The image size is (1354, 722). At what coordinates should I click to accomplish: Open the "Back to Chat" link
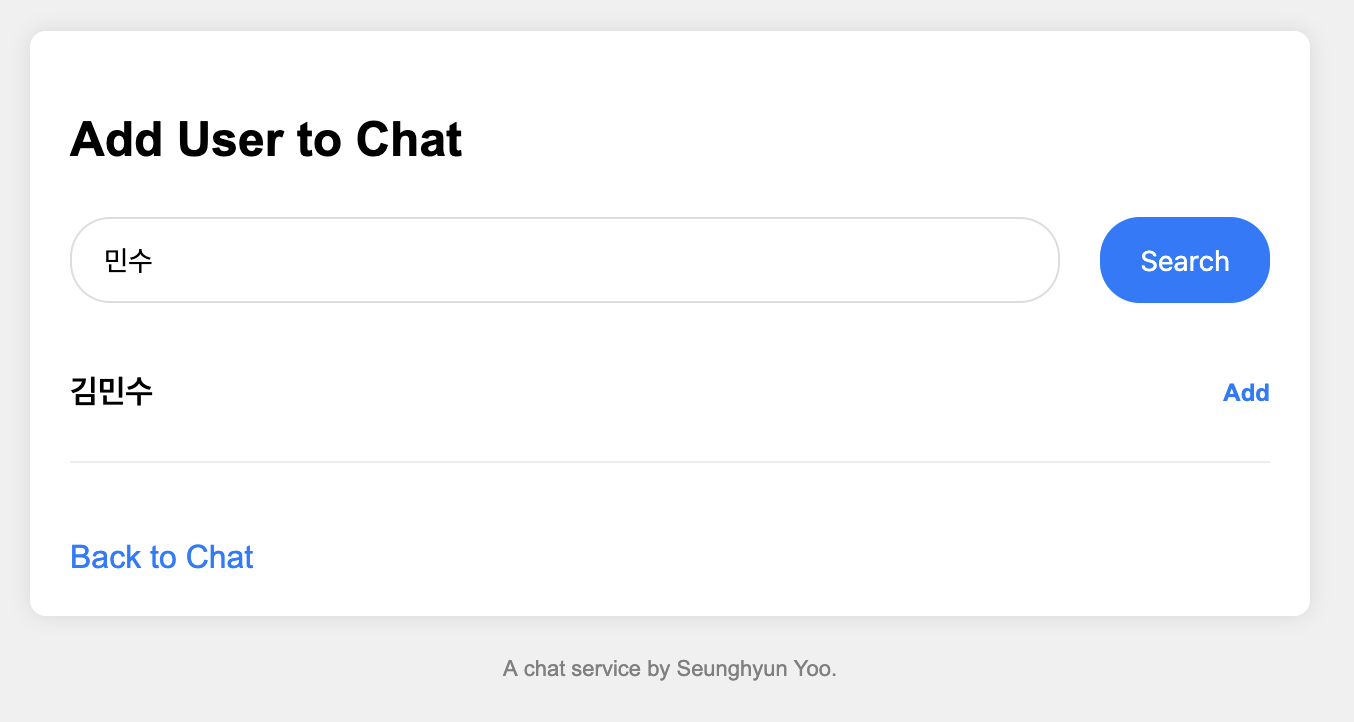click(162, 557)
